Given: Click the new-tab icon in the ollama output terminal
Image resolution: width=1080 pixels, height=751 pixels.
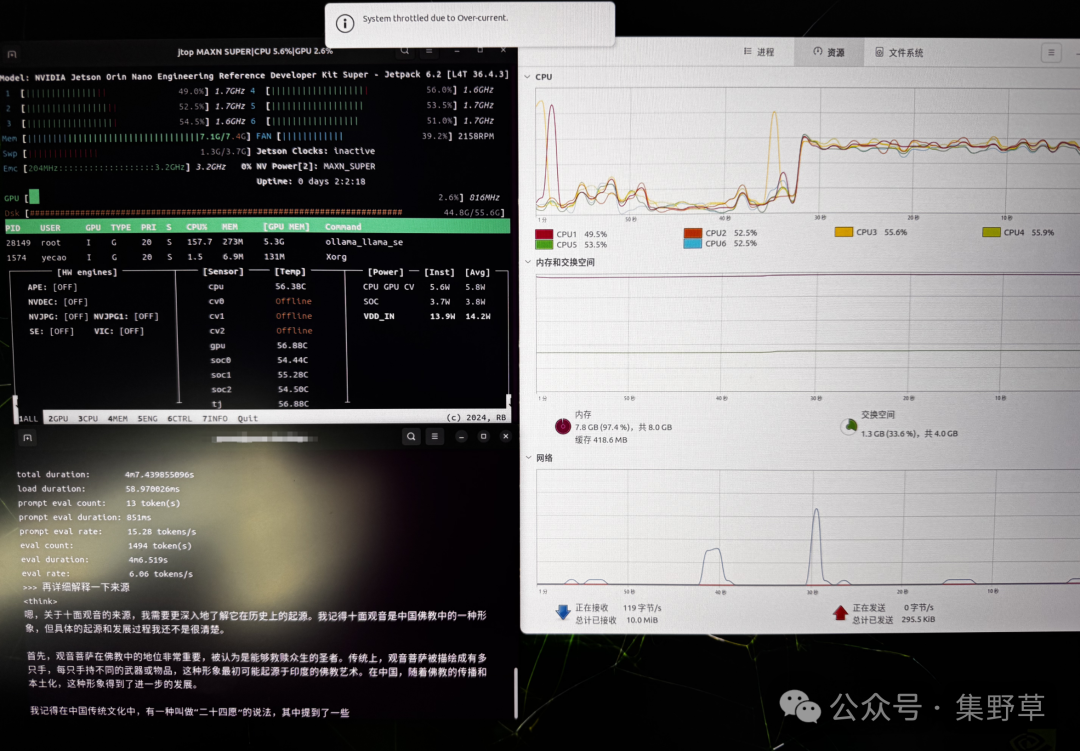Looking at the screenshot, I should click(28, 438).
